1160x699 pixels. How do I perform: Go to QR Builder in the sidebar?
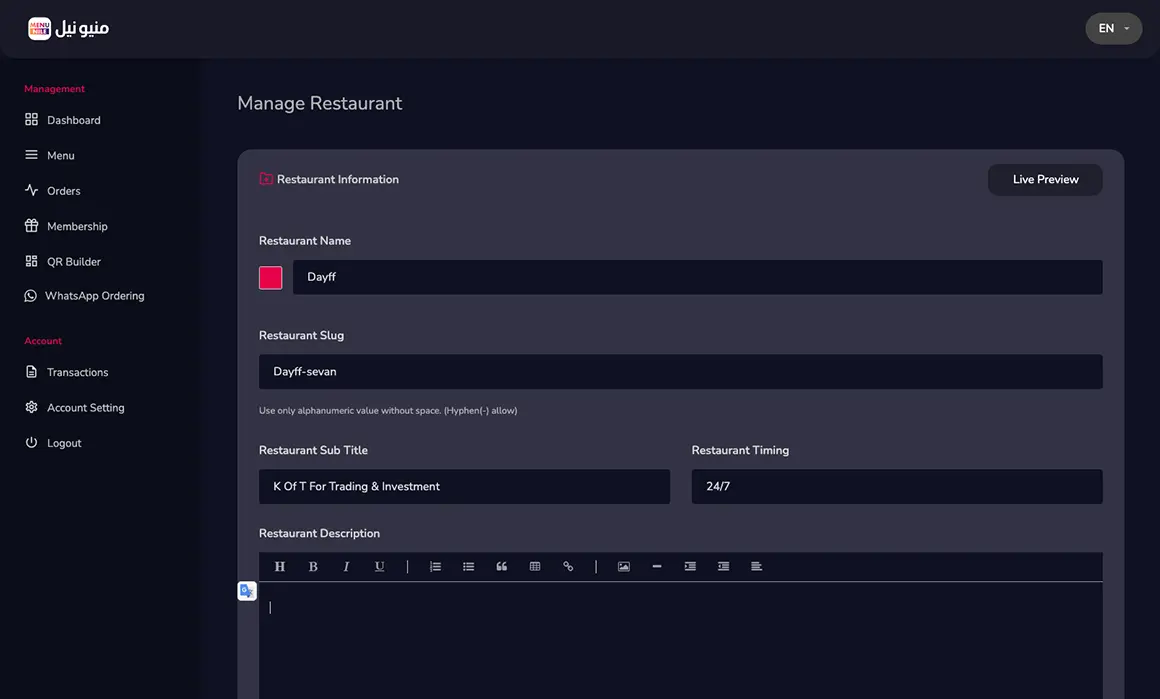coord(73,262)
